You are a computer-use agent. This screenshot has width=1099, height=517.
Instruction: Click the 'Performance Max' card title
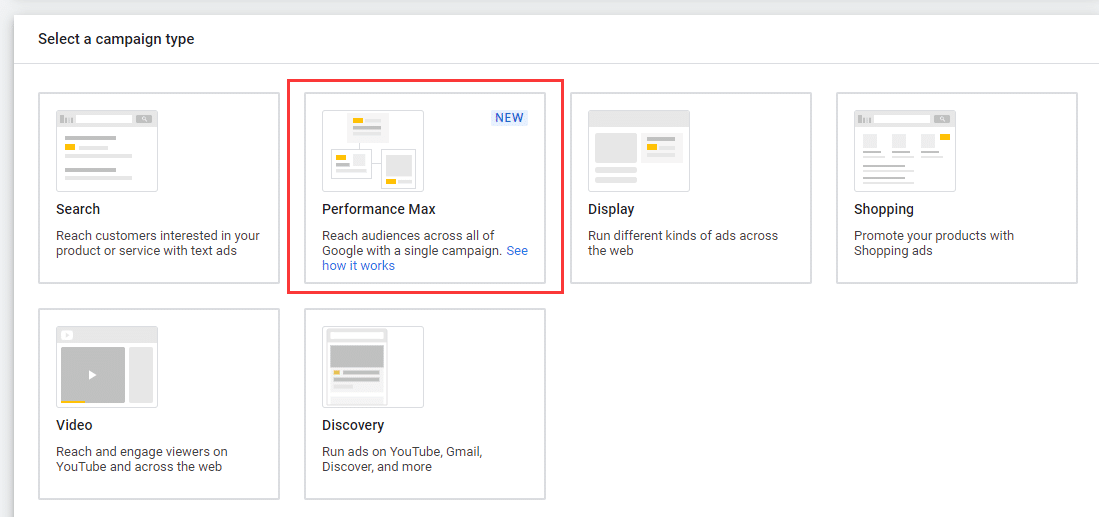point(379,209)
